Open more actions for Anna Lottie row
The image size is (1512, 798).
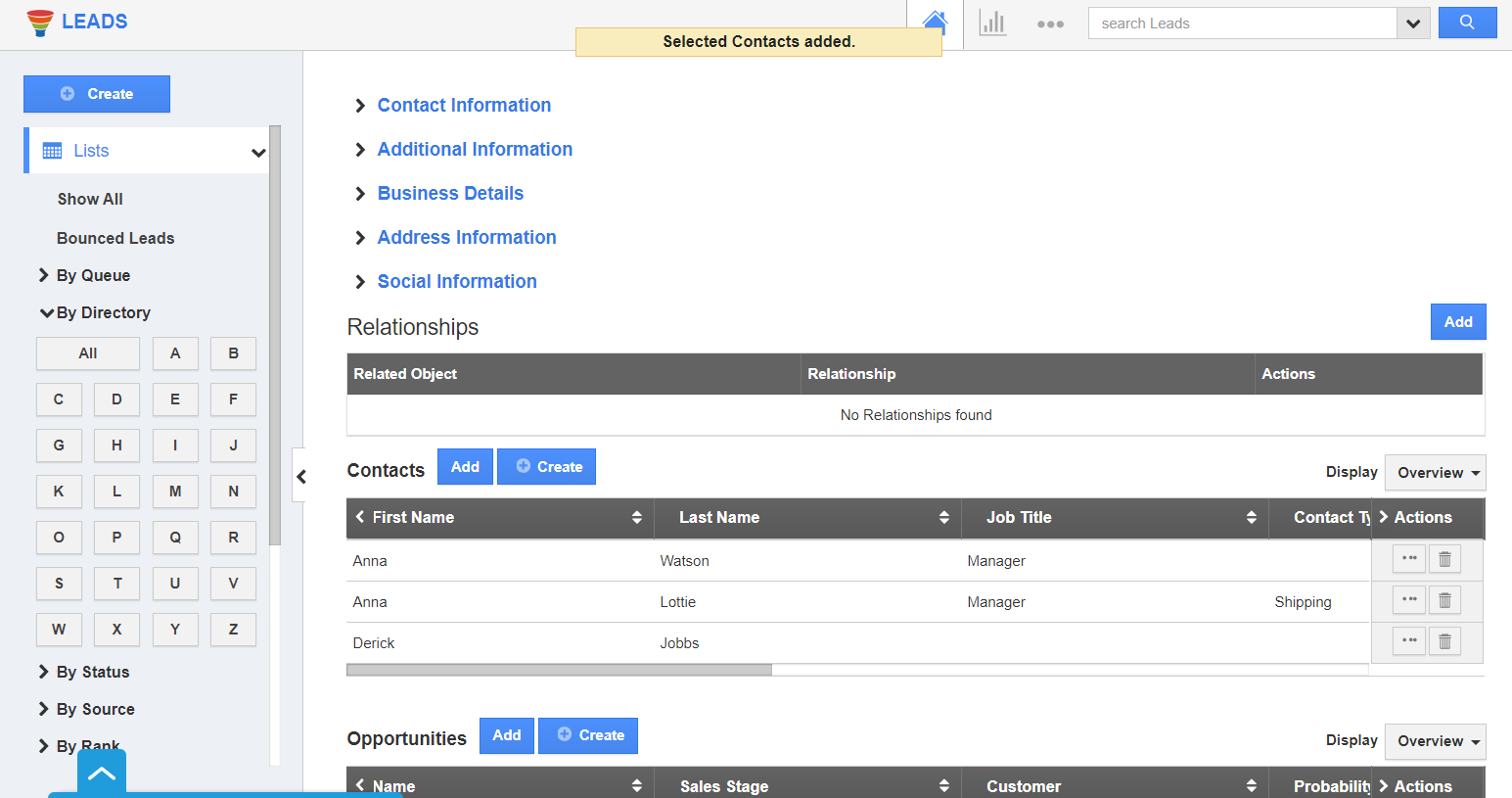(x=1408, y=600)
